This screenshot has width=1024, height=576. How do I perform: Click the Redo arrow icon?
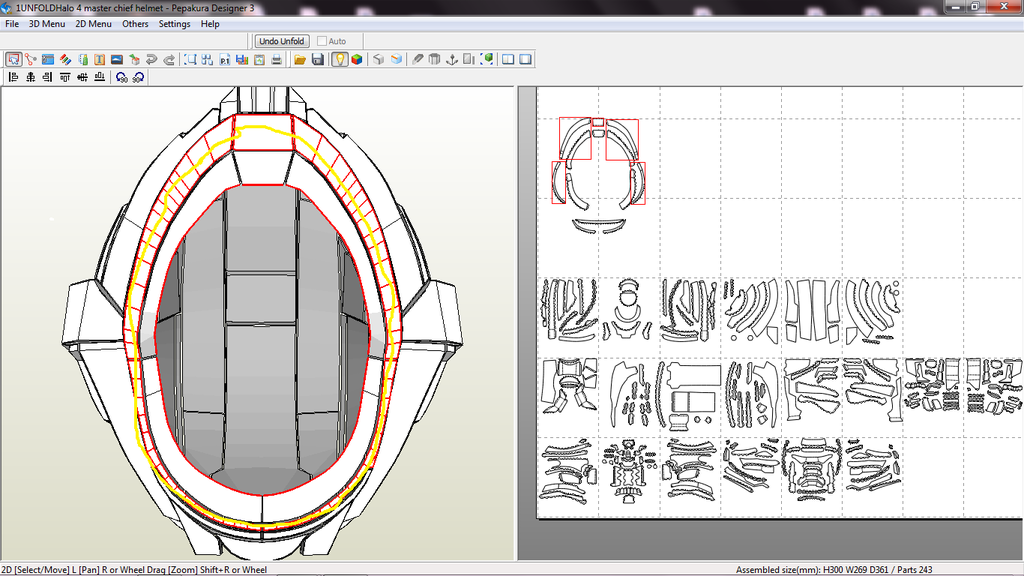[169, 59]
